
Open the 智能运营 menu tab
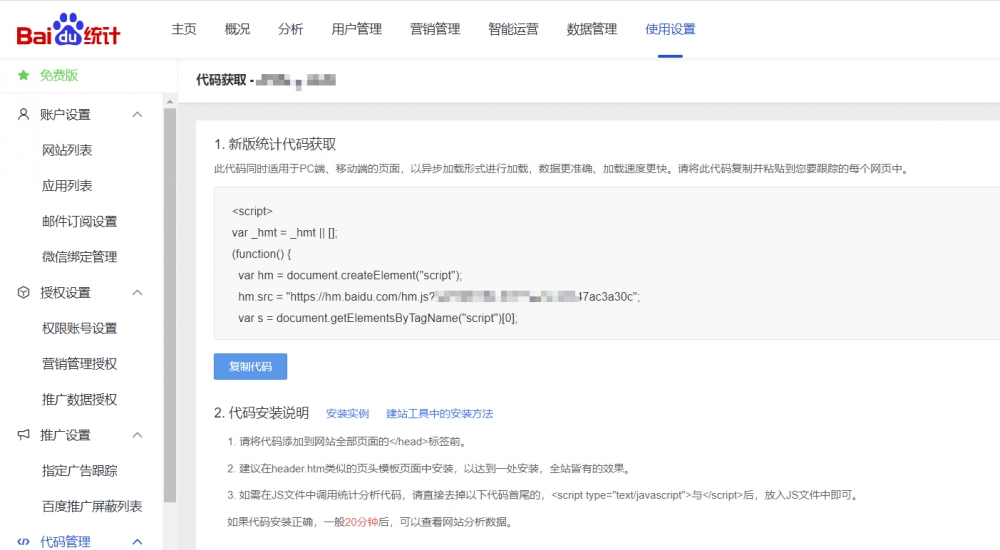tap(513, 29)
